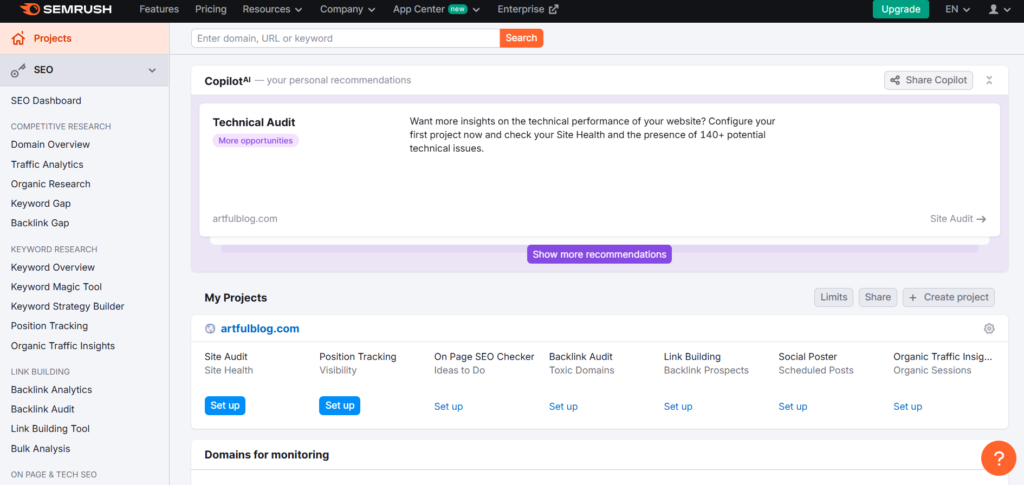Focus the domain, URL or keyword search field
The image size is (1024, 485).
coord(345,39)
